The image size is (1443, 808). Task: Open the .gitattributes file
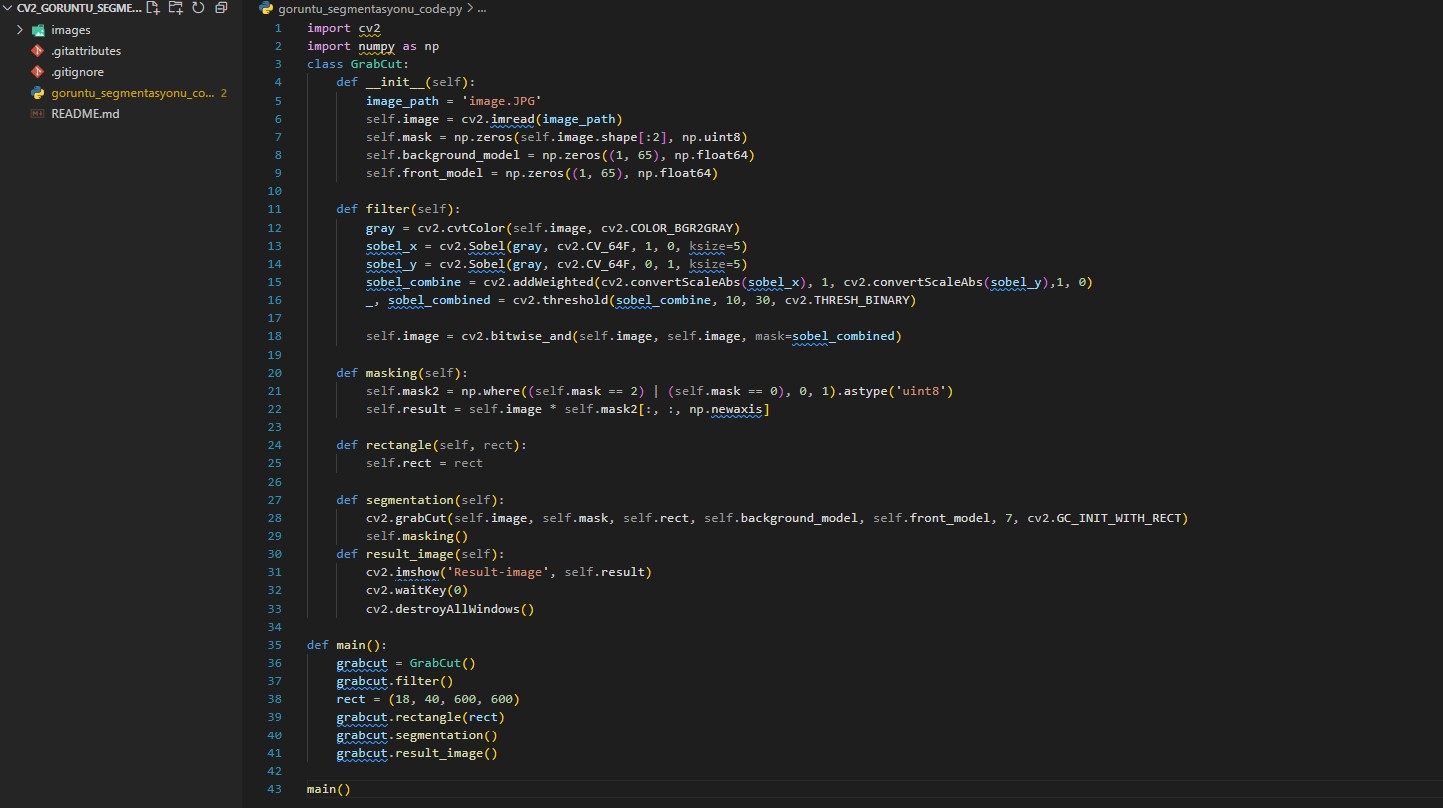click(x=86, y=51)
